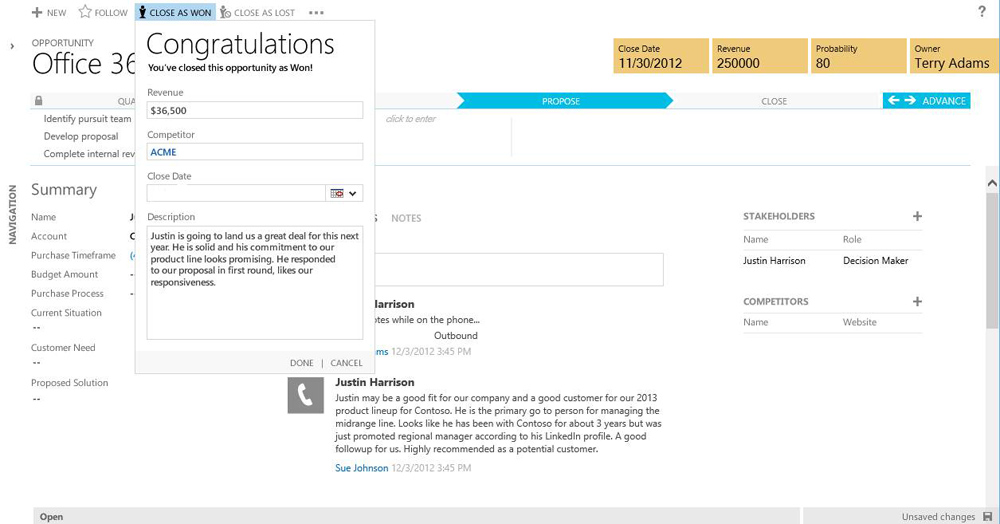Expand the left Navigation pane chevron
This screenshot has height=524, width=1000.
click(12, 46)
